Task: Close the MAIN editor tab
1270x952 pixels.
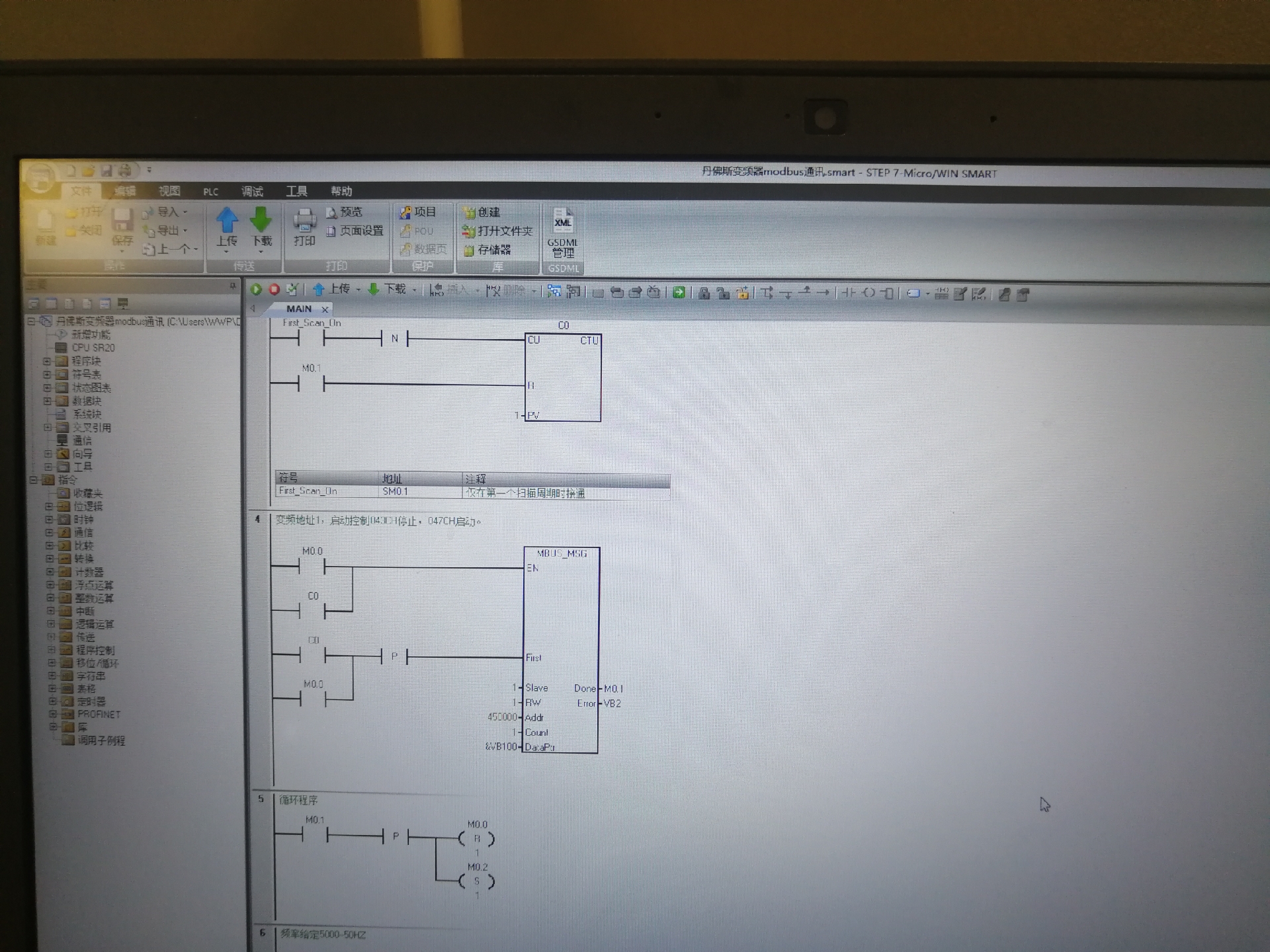Action: click(x=325, y=309)
